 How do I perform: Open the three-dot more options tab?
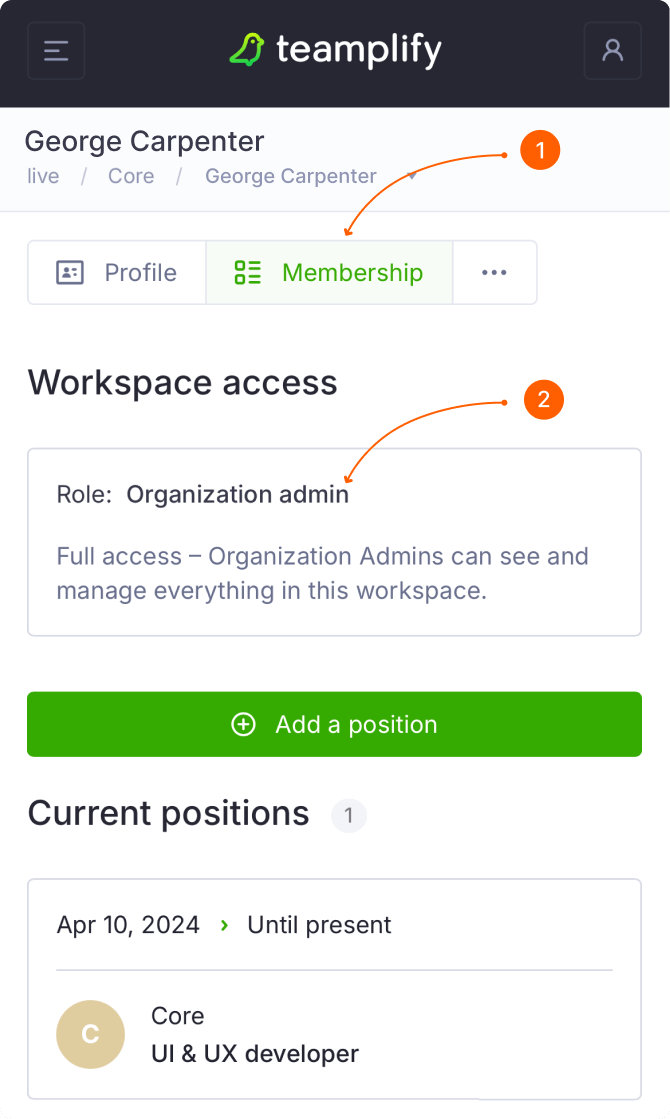coord(494,273)
